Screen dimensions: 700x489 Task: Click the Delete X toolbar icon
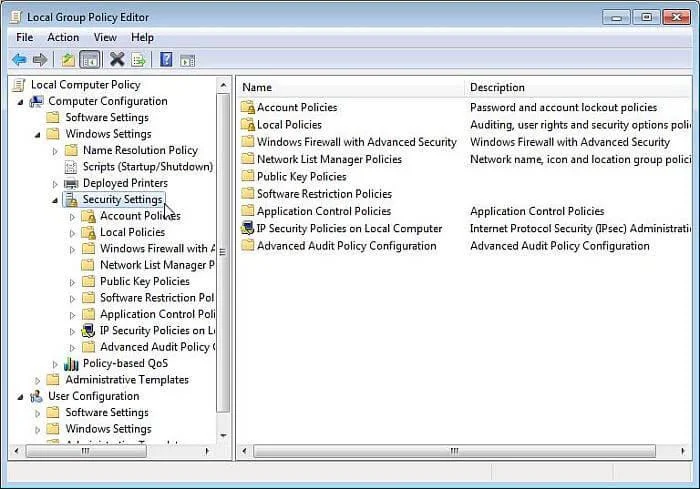117,59
